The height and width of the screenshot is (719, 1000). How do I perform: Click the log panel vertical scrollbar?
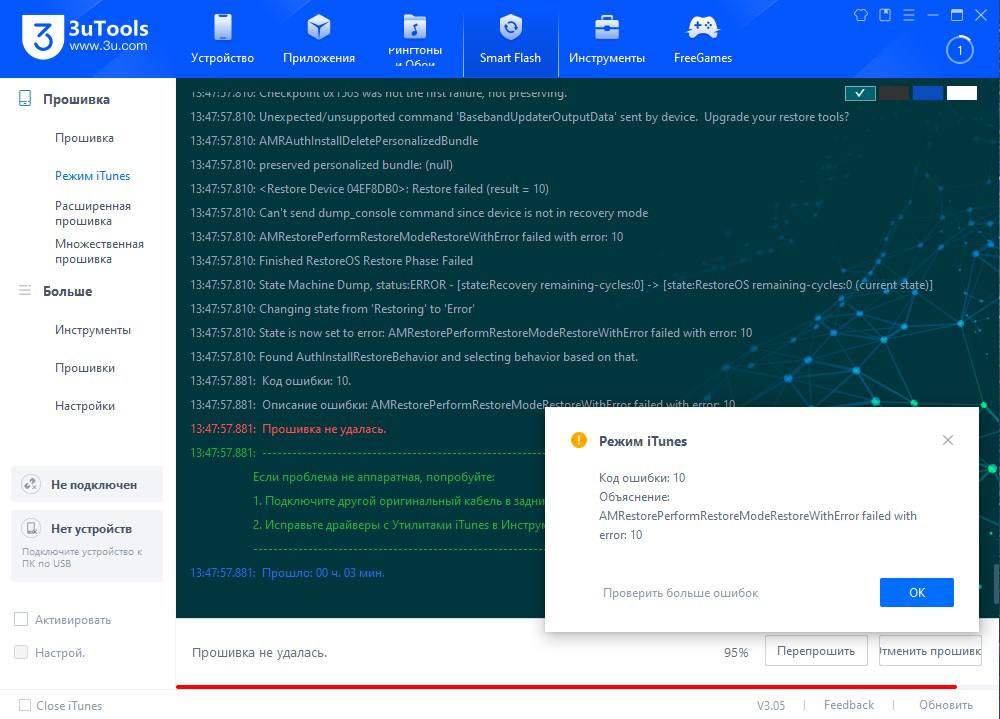coord(996,584)
